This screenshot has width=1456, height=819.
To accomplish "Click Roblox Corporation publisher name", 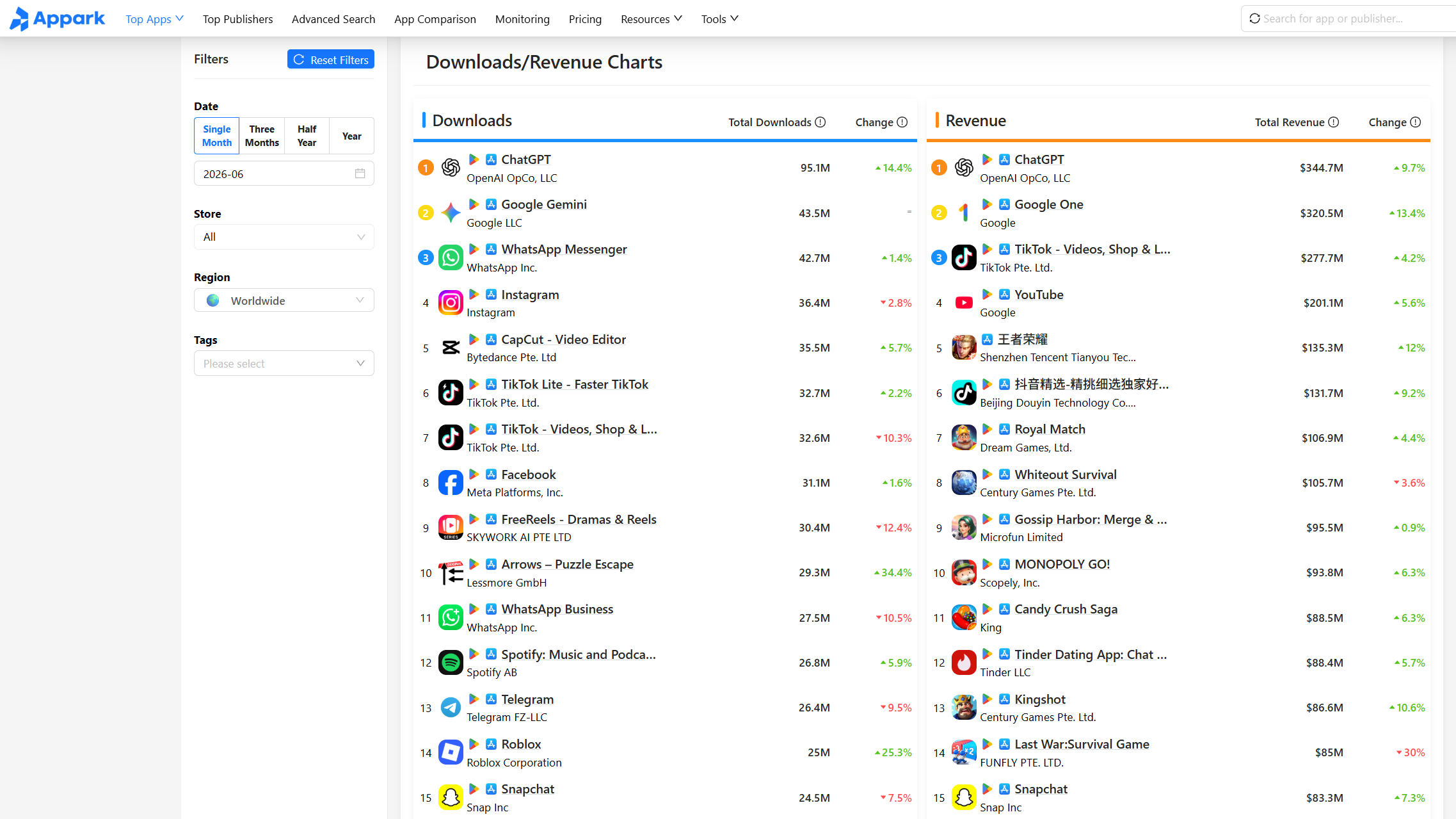I will click(515, 763).
